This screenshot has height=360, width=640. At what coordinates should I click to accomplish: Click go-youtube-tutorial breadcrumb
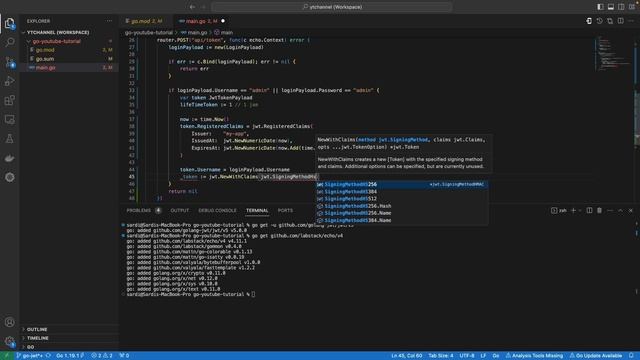149,33
